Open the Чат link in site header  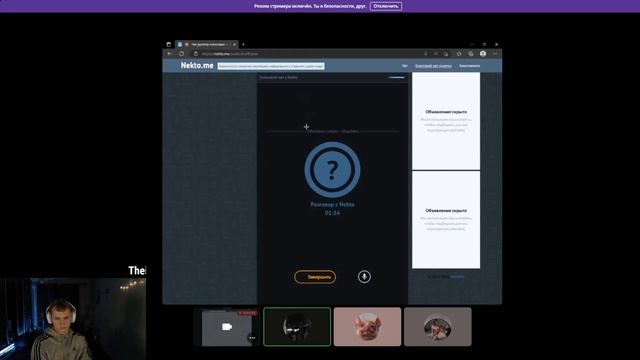pyautogui.click(x=404, y=66)
